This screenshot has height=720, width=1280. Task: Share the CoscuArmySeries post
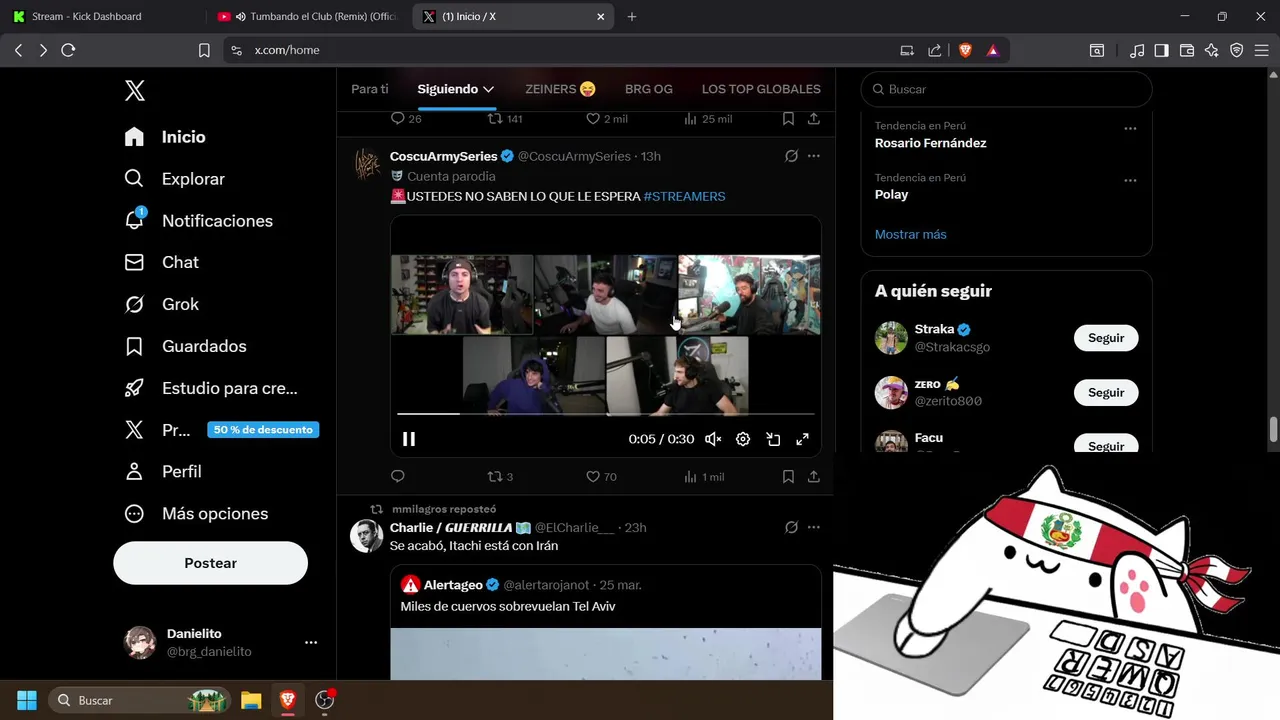pos(814,477)
